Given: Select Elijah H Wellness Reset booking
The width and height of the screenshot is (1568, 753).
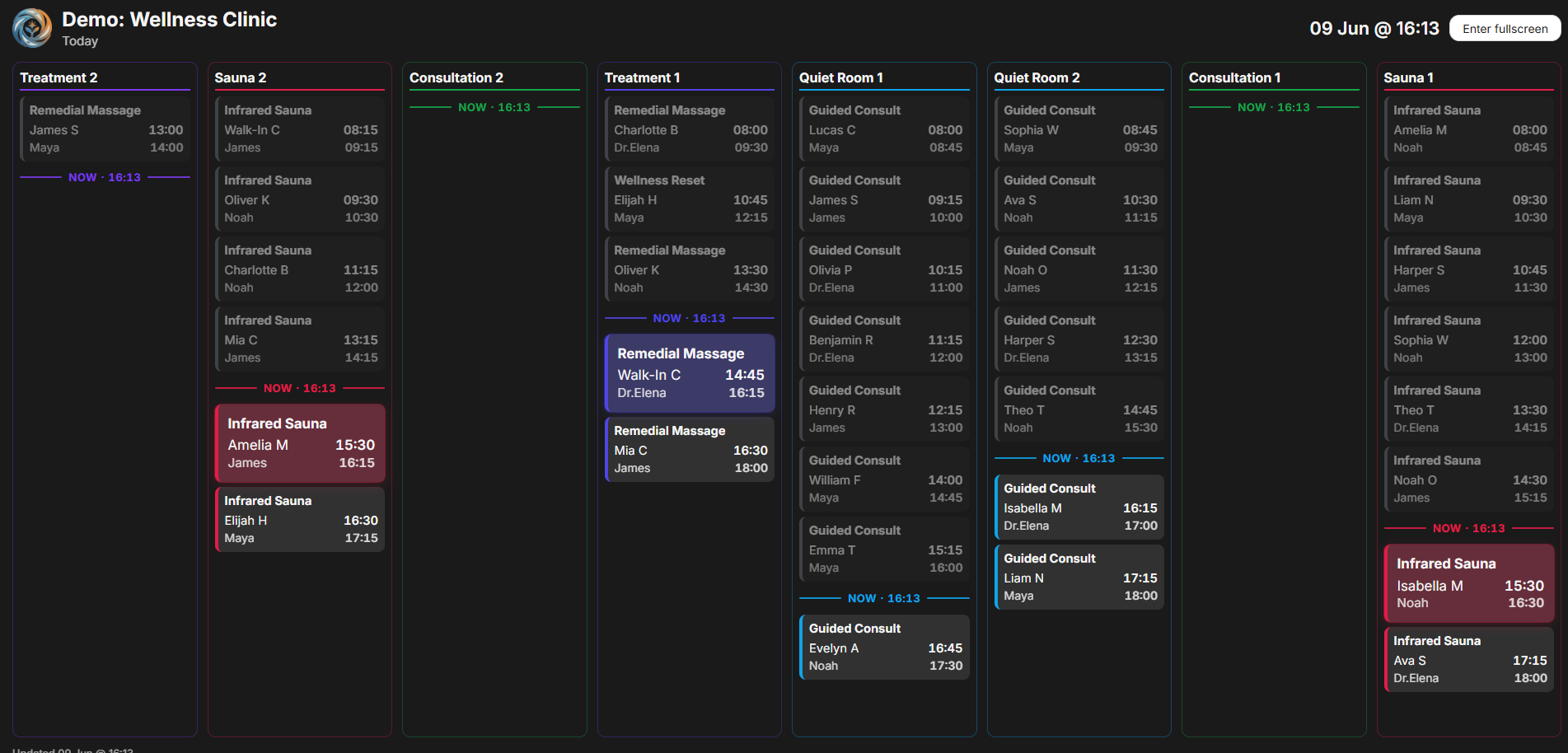Looking at the screenshot, I should (x=690, y=199).
